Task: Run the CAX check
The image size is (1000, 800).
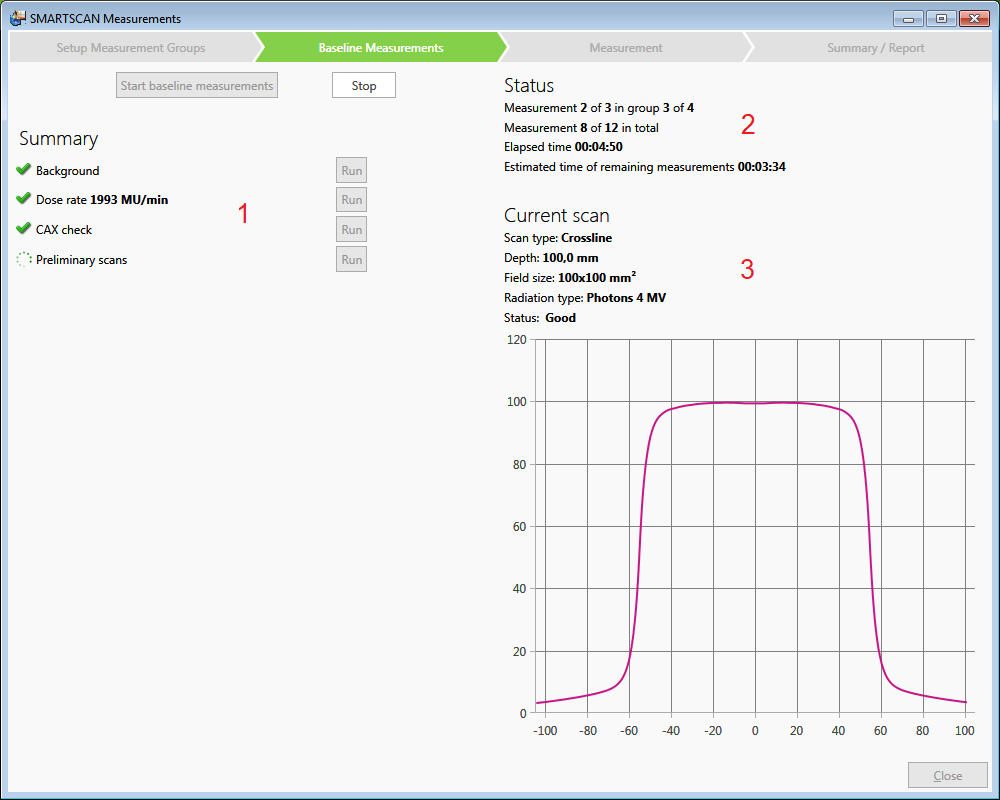Action: coord(351,229)
